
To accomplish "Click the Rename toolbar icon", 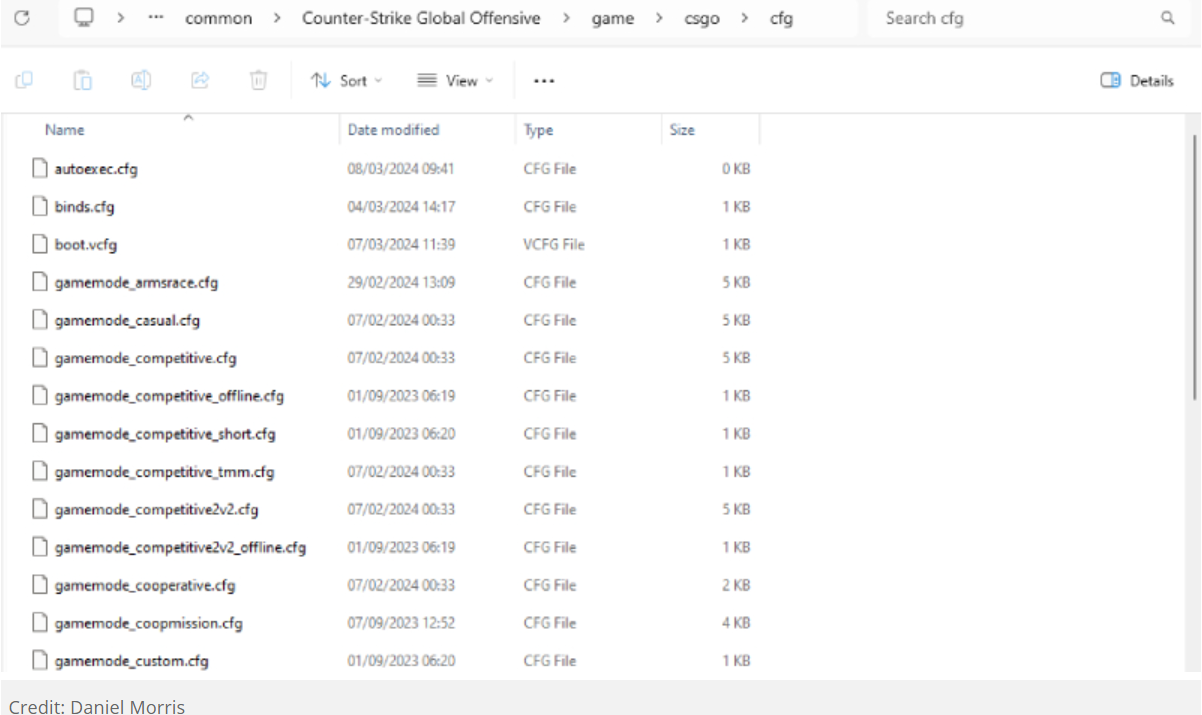I will (x=141, y=80).
